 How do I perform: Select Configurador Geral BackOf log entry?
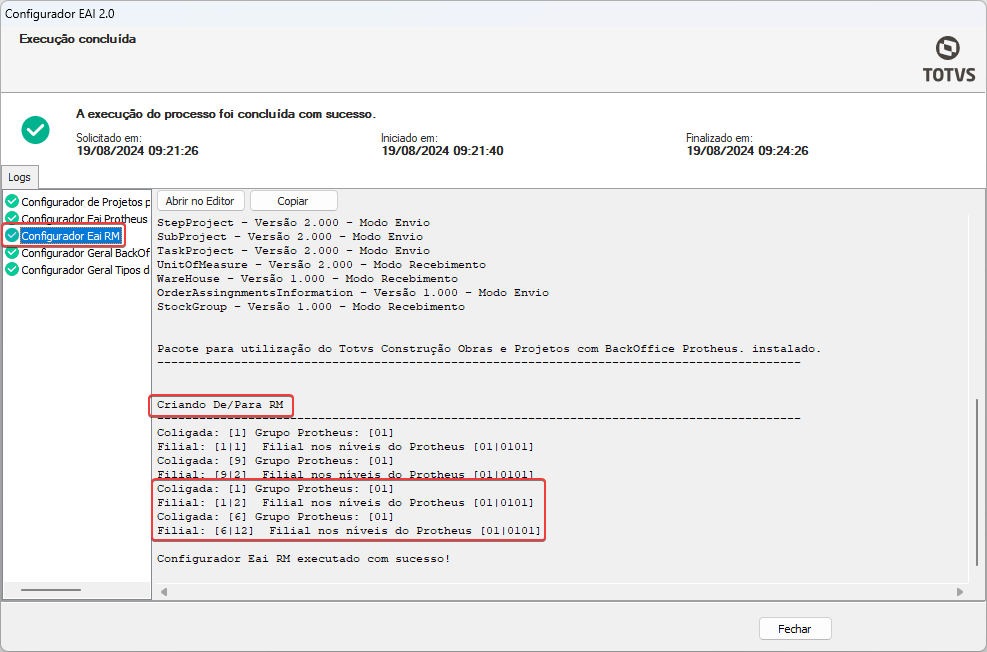click(x=86, y=253)
